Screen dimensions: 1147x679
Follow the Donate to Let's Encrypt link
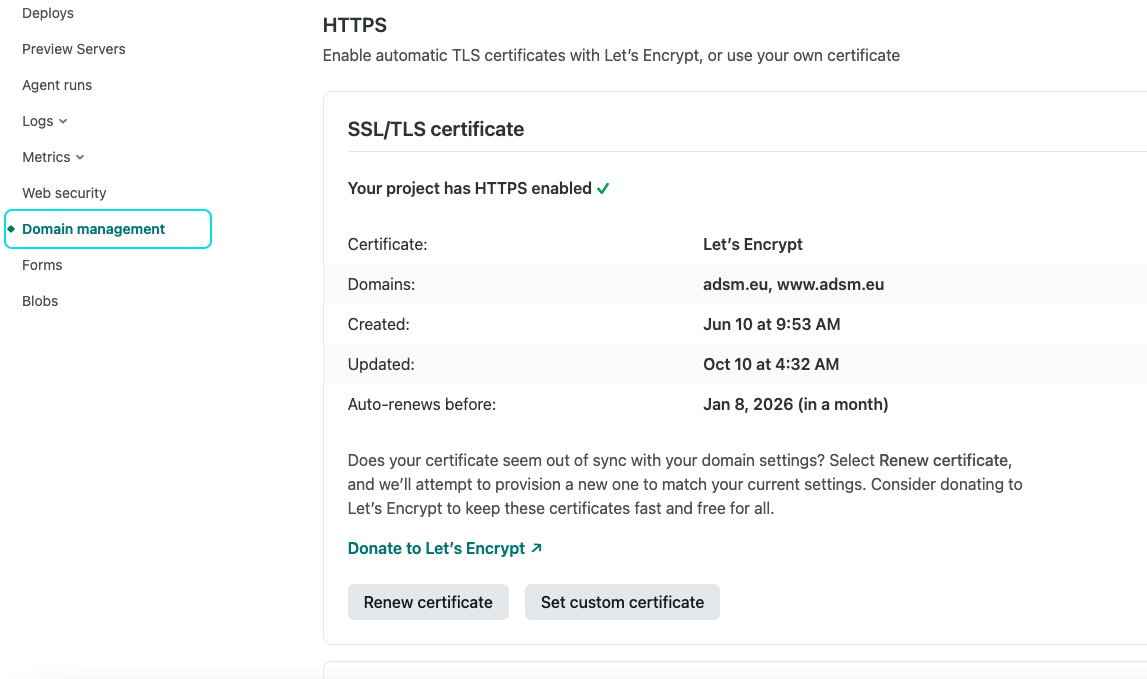[x=436, y=548]
